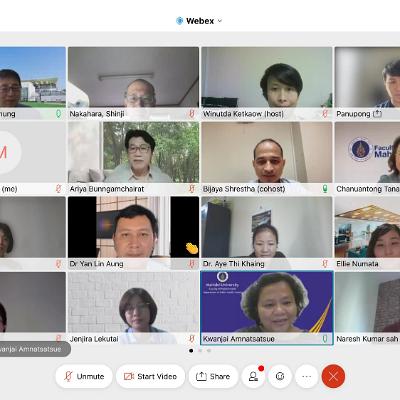
Task: Click muted mic icon on Jenjira Lekutai tile
Action: [192, 339]
